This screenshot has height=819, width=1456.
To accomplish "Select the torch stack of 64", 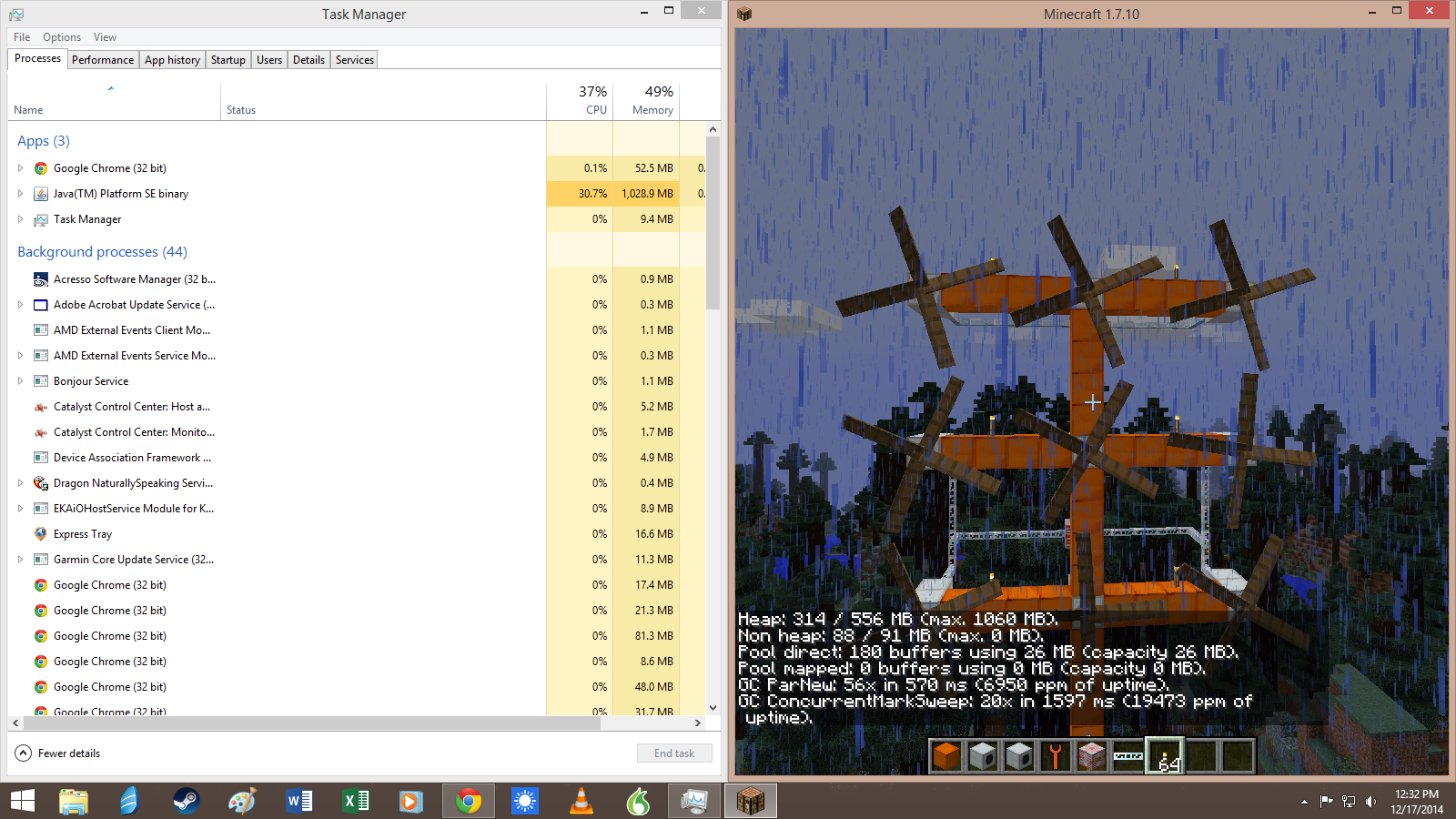I will 1165,755.
